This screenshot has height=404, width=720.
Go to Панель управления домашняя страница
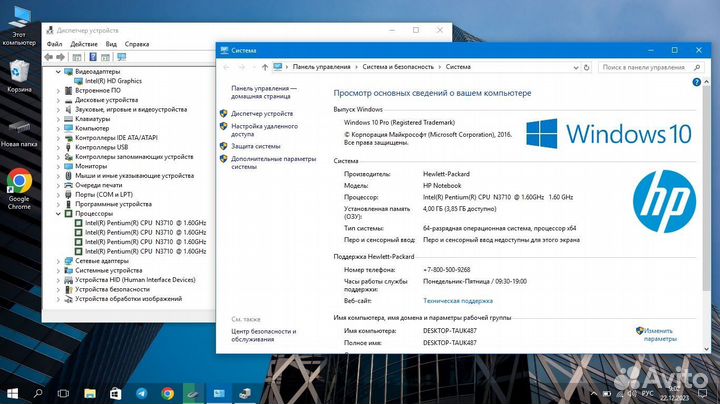coord(264,92)
